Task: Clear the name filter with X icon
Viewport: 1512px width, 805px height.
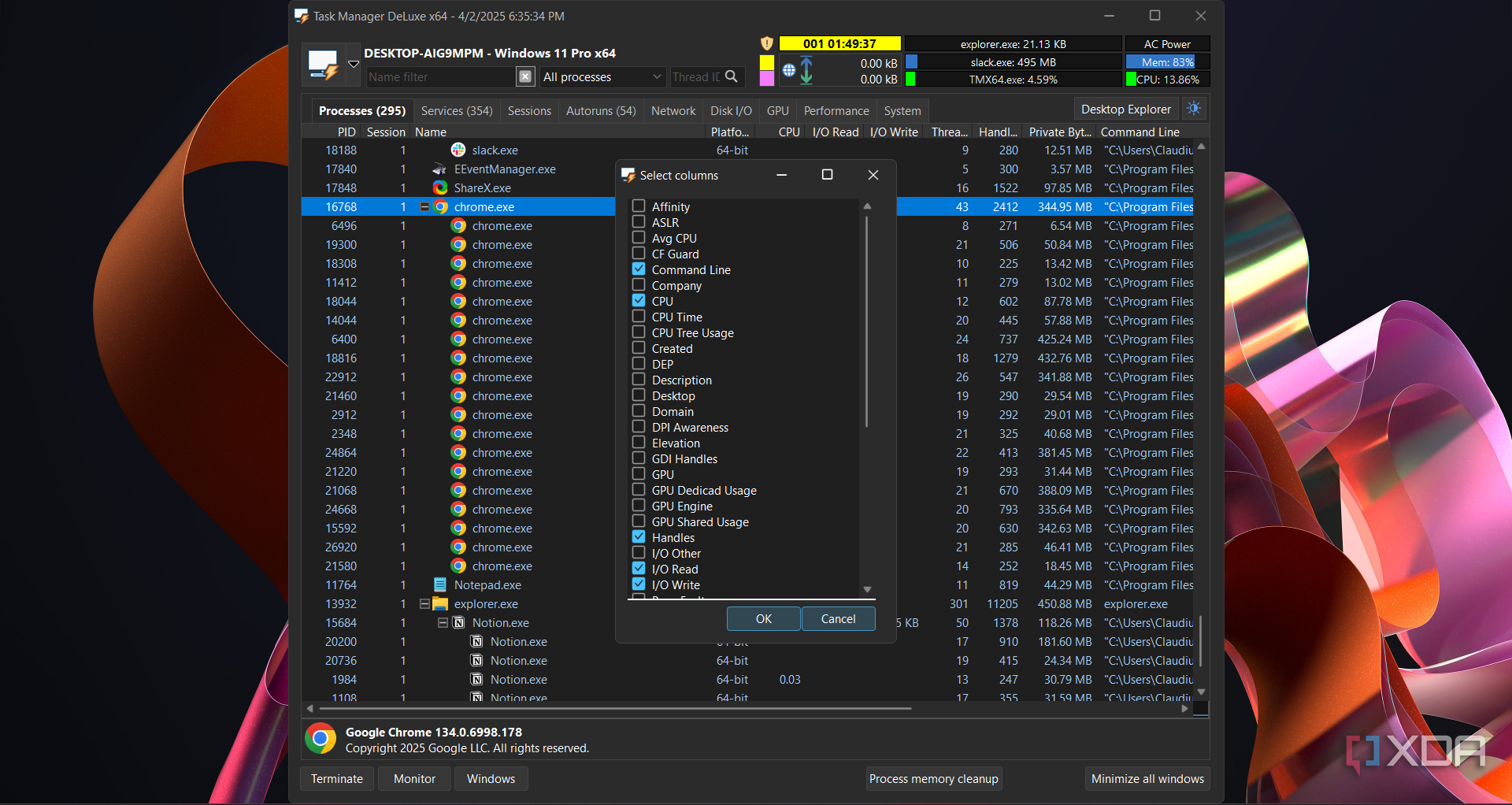Action: click(x=525, y=76)
